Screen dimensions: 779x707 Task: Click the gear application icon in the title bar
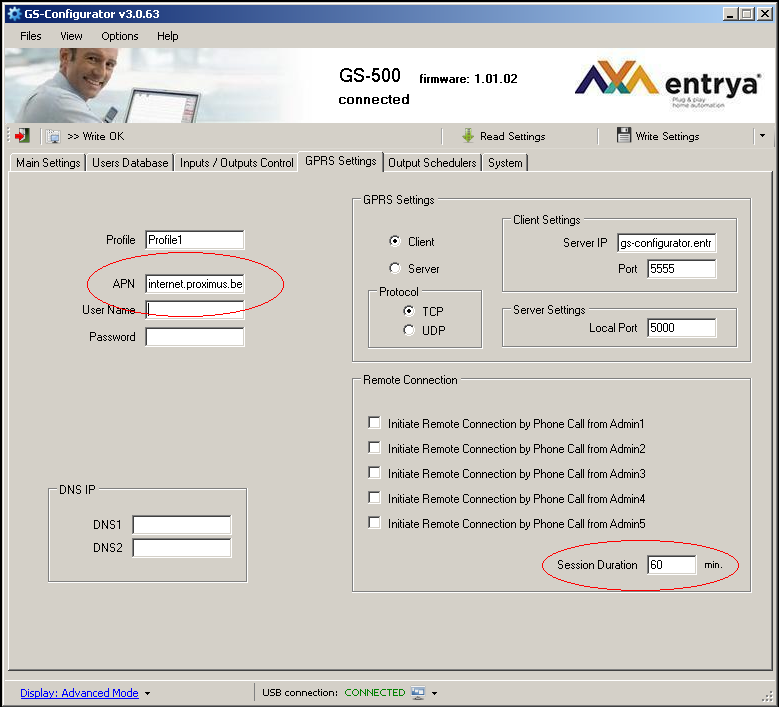click(14, 13)
